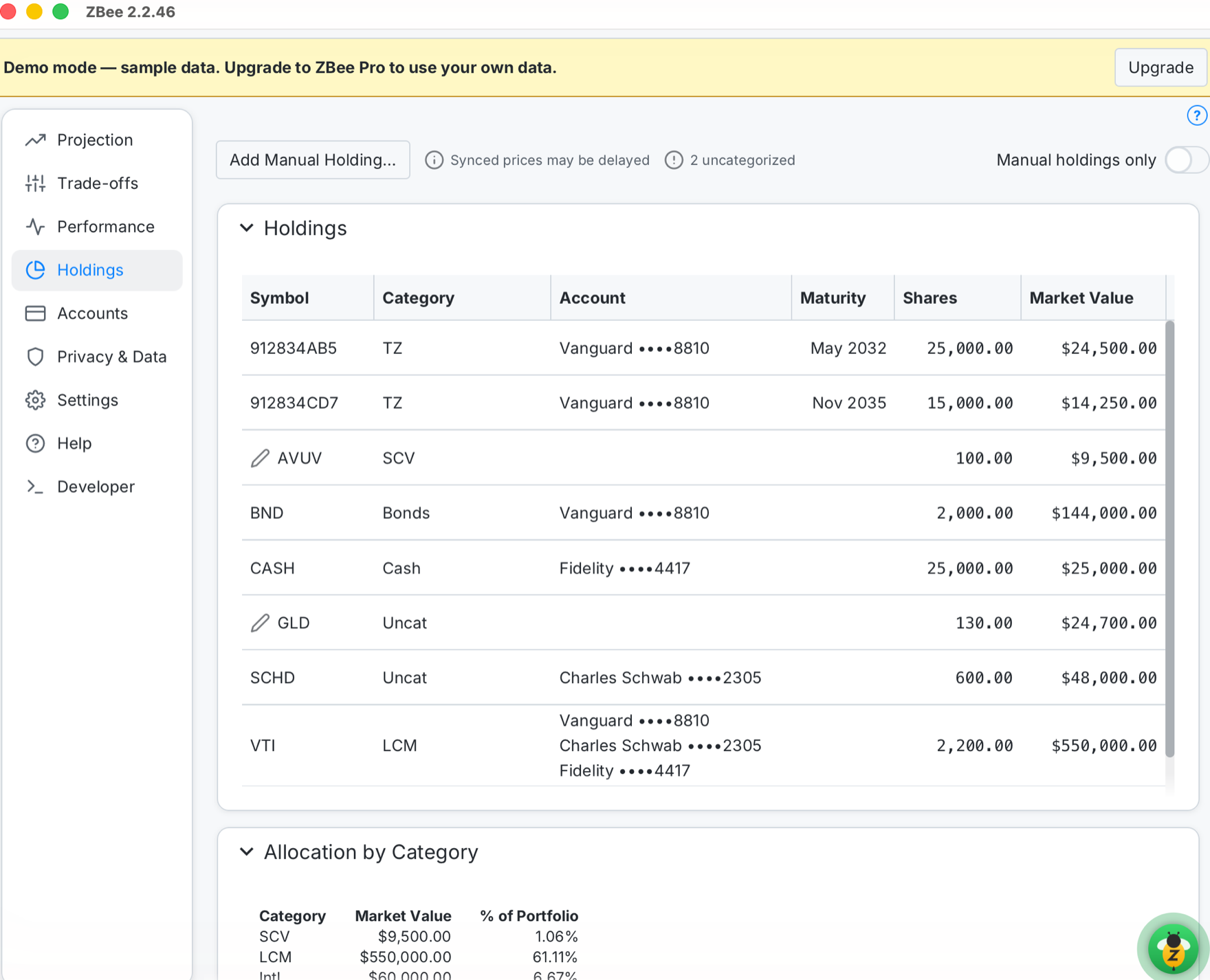The height and width of the screenshot is (980, 1210).
Task: Click the Developer terminal prompt icon
Action: (35, 487)
